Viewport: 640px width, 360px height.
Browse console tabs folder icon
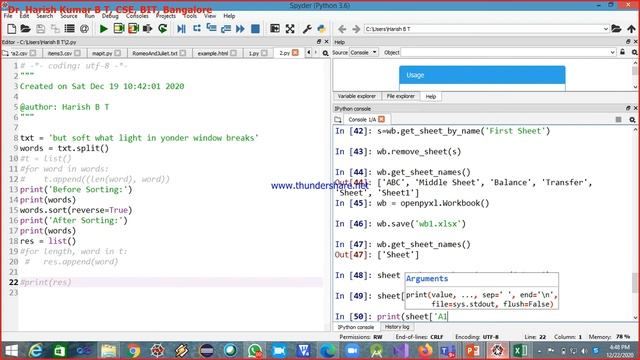[338, 120]
